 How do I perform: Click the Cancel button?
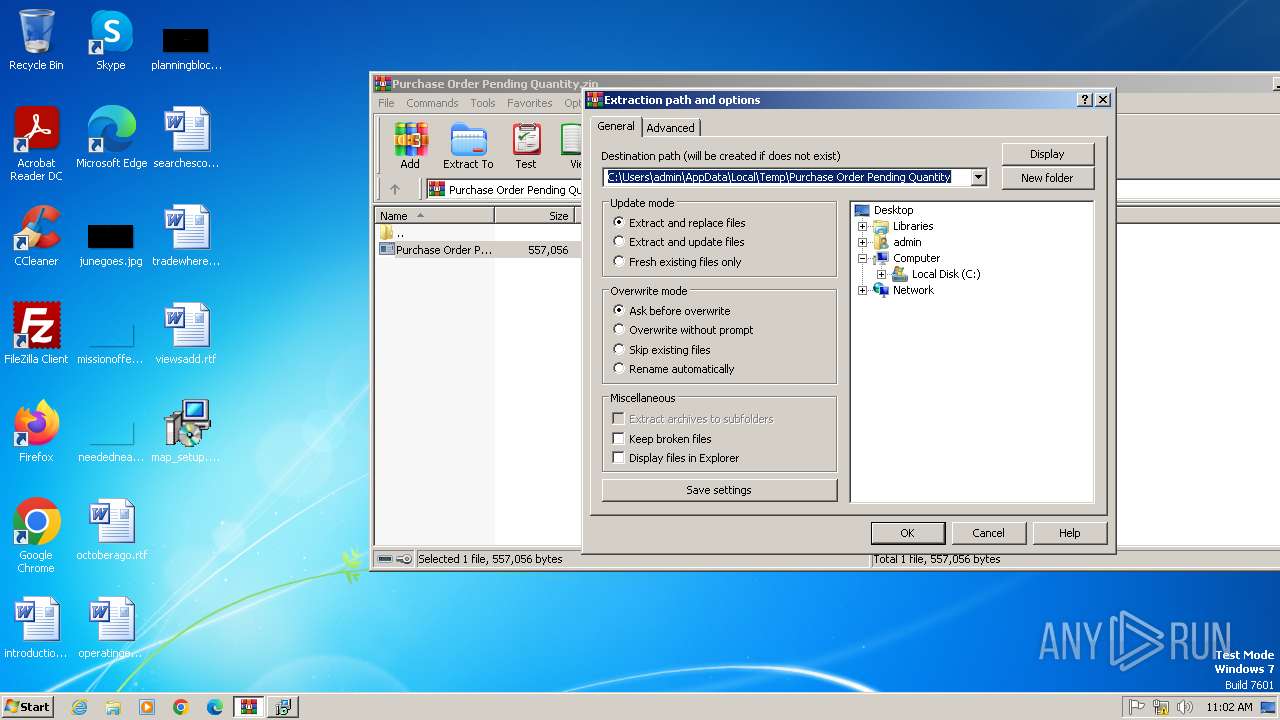pyautogui.click(x=988, y=533)
